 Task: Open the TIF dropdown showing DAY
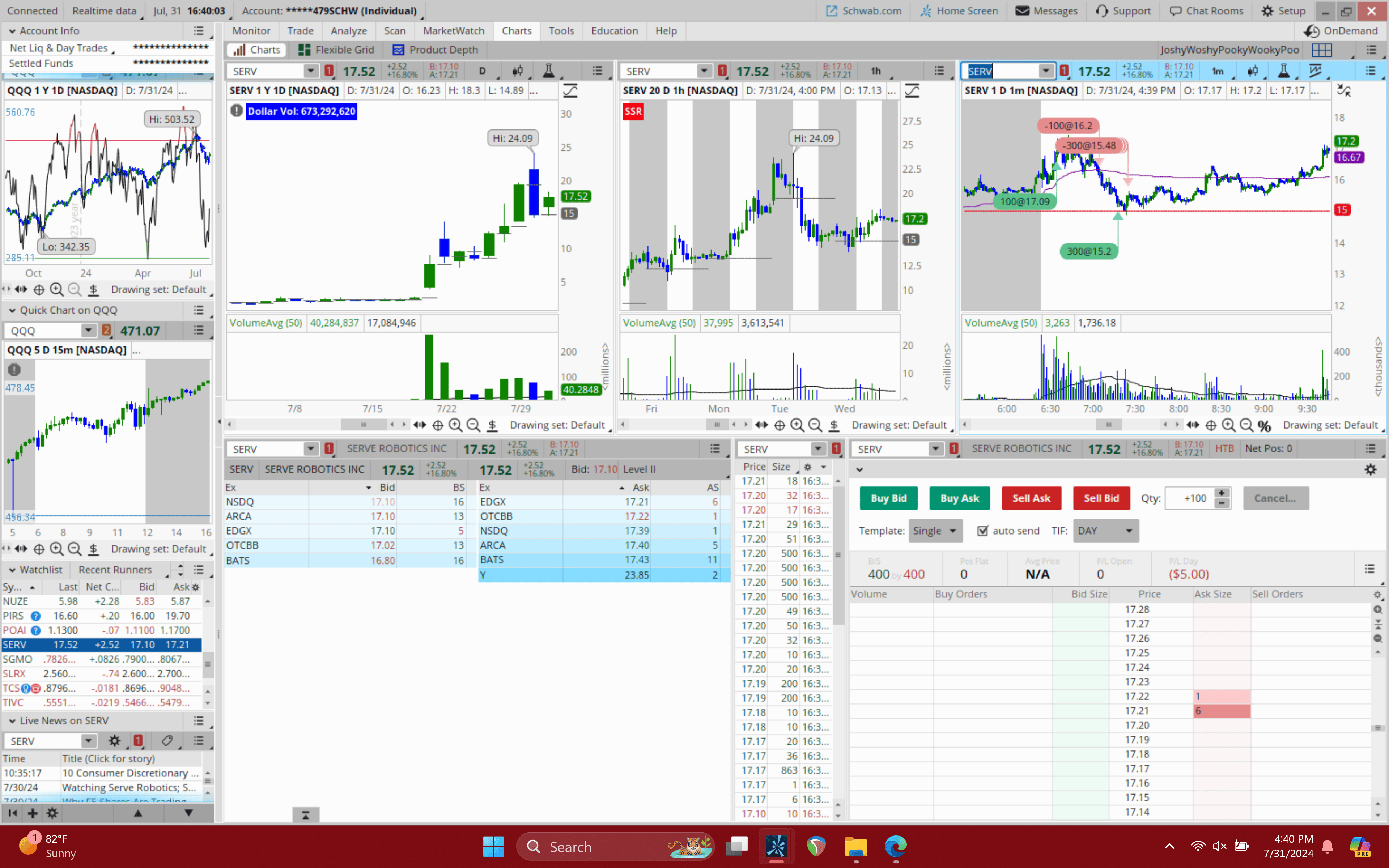1105,531
